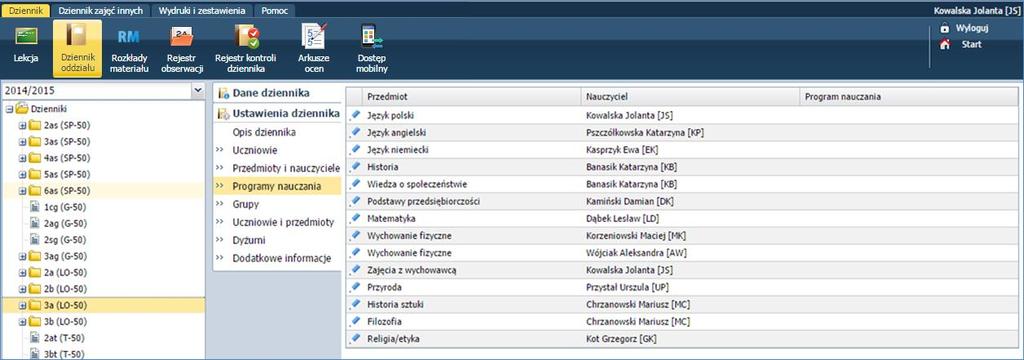
Task: Open the Pomoc tab
Action: tap(274, 11)
